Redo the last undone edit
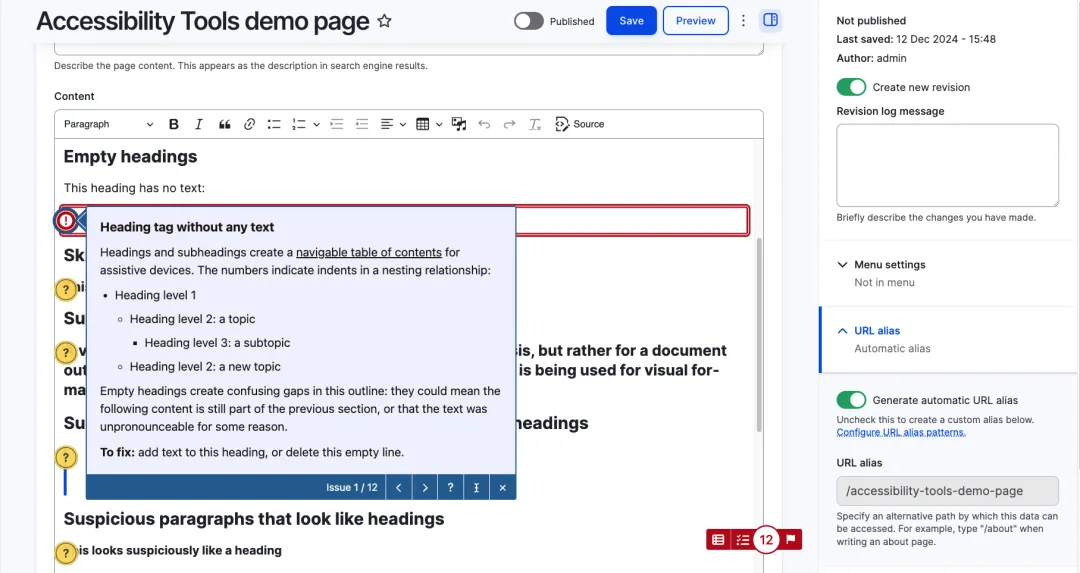The image size is (1080, 573). coord(509,124)
